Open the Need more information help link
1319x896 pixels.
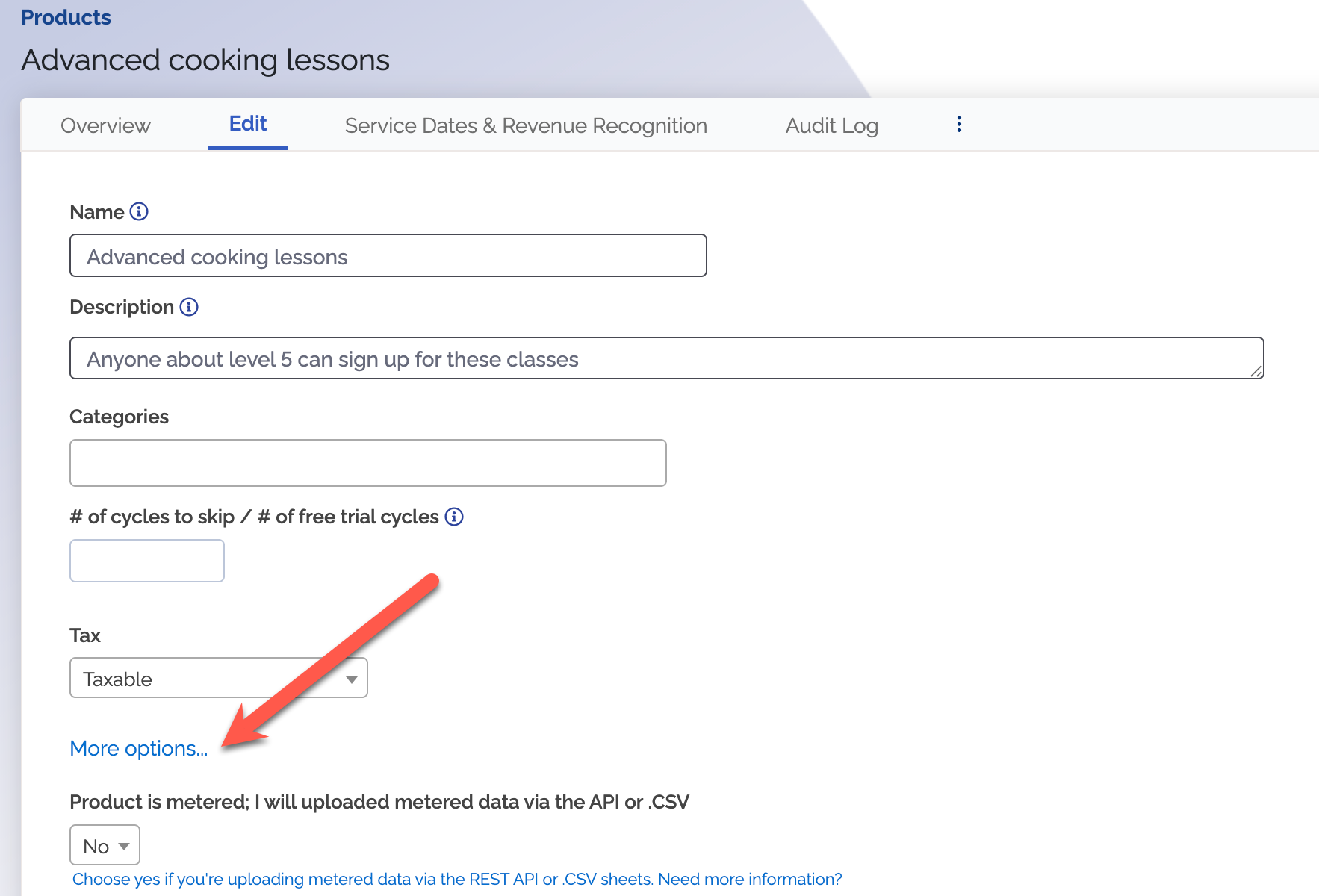click(x=750, y=879)
